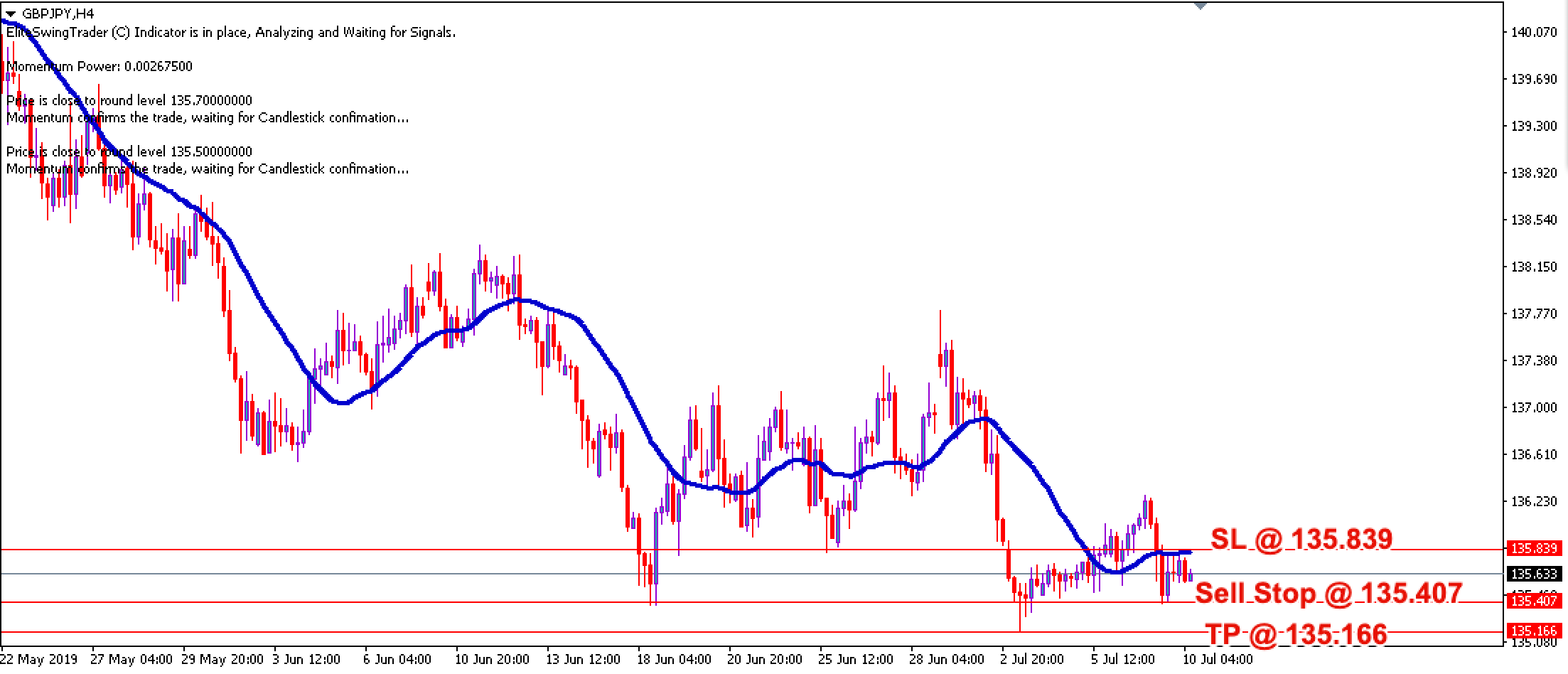Image resolution: width=1568 pixels, height=674 pixels.
Task: Click the black 135.633 current price tag
Action: pyautogui.click(x=1534, y=573)
